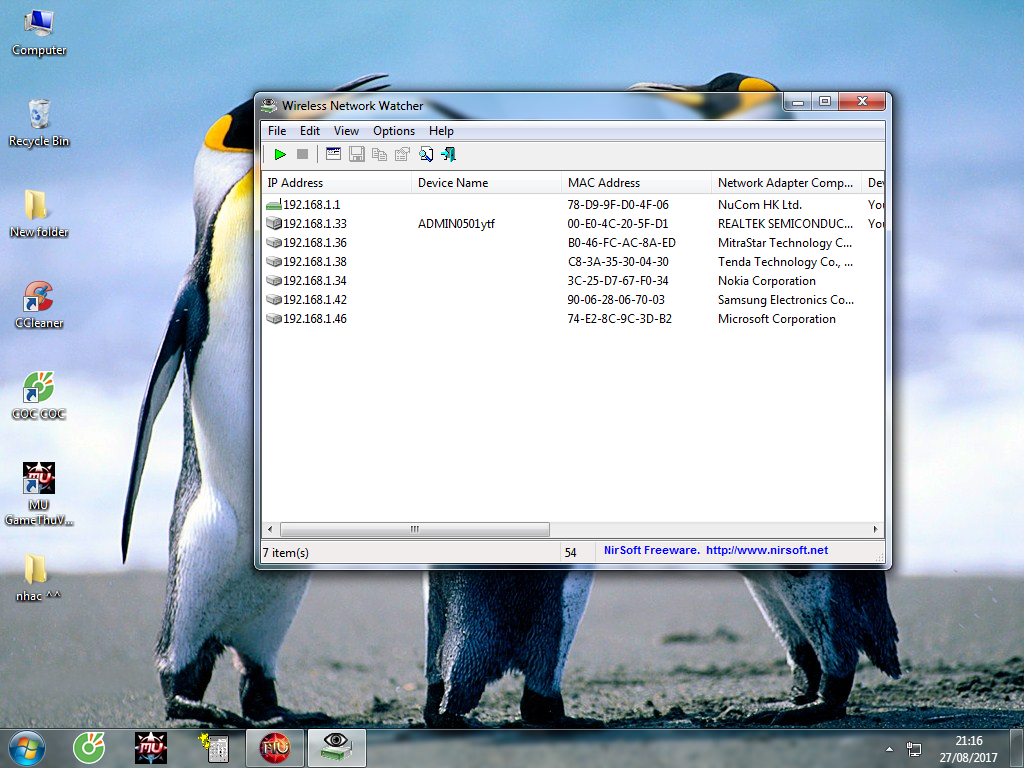This screenshot has height=768, width=1024.
Task: Start scanning with the green play icon
Action: point(280,155)
